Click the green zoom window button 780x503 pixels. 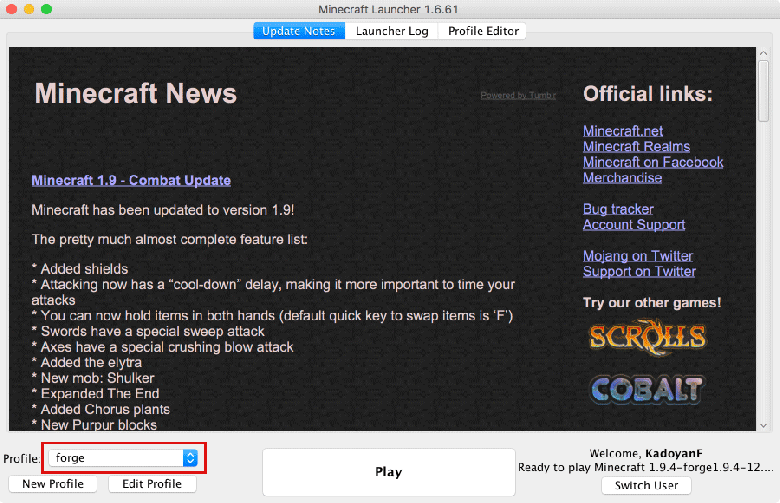tap(46, 9)
